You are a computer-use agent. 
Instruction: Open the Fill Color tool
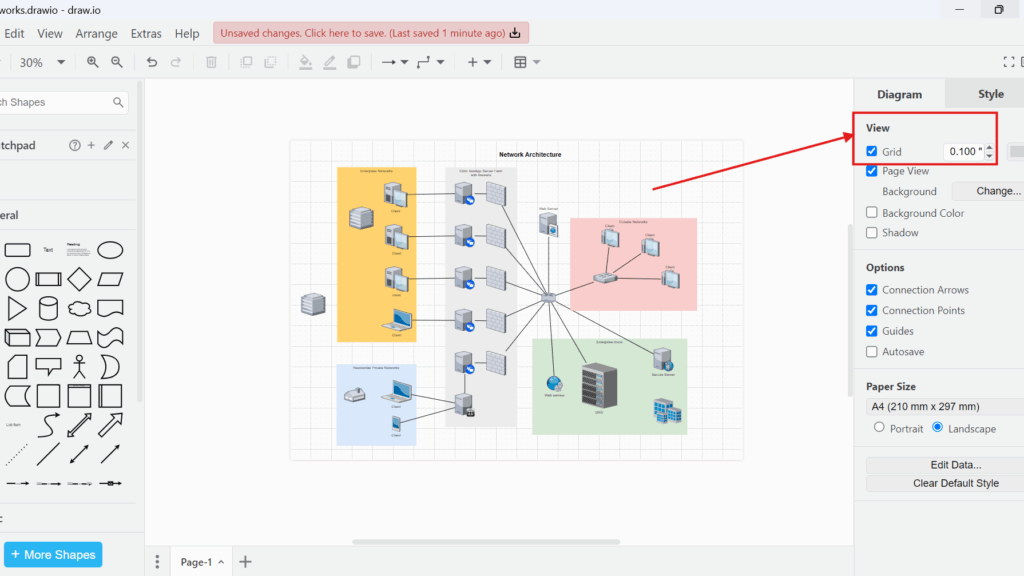pyautogui.click(x=305, y=62)
